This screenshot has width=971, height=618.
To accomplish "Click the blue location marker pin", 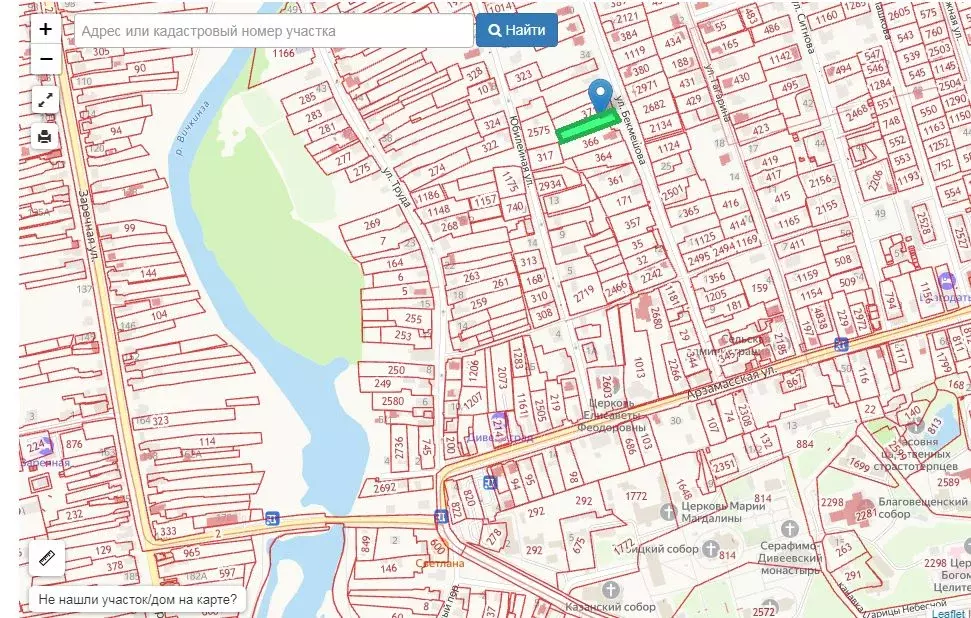I will pos(600,95).
